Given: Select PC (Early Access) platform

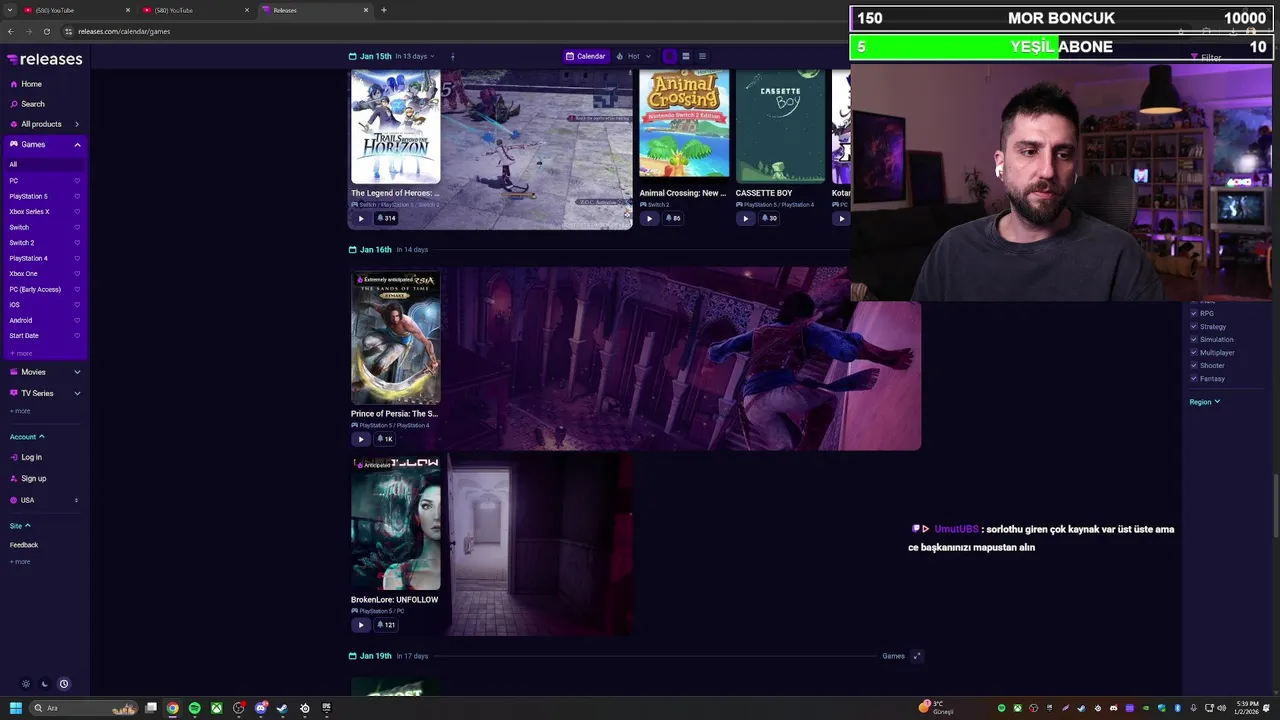Looking at the screenshot, I should [35, 289].
